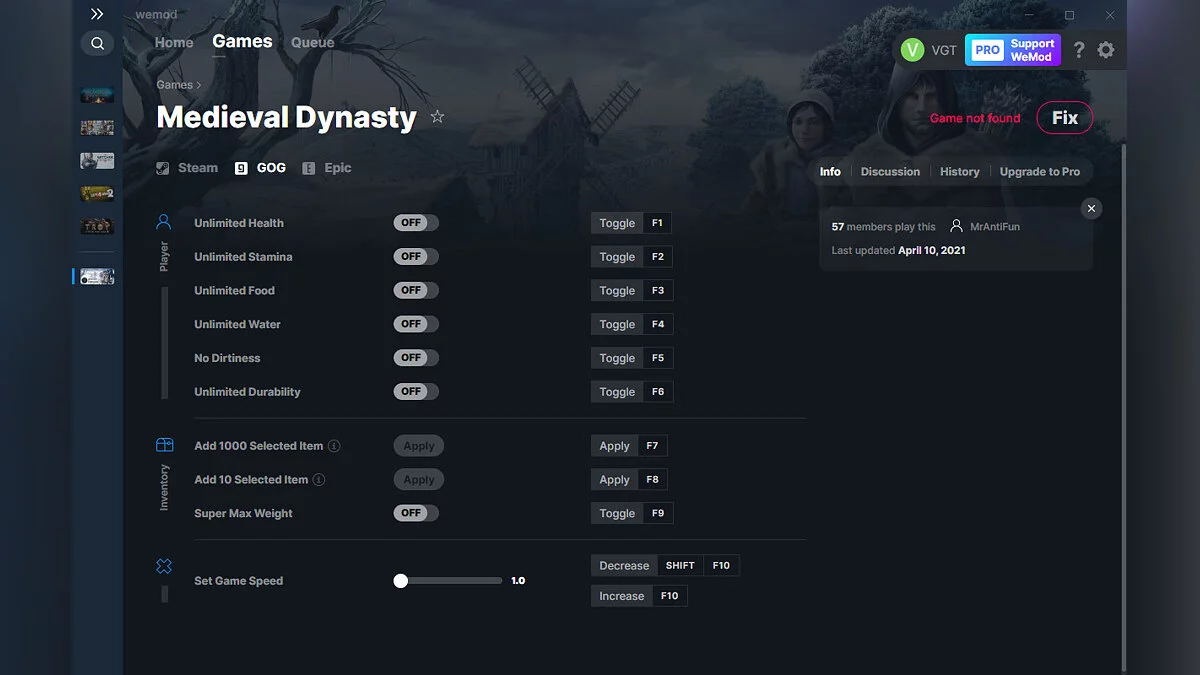The height and width of the screenshot is (675, 1200).
Task: Open search in the left sidebar
Action: [x=97, y=43]
